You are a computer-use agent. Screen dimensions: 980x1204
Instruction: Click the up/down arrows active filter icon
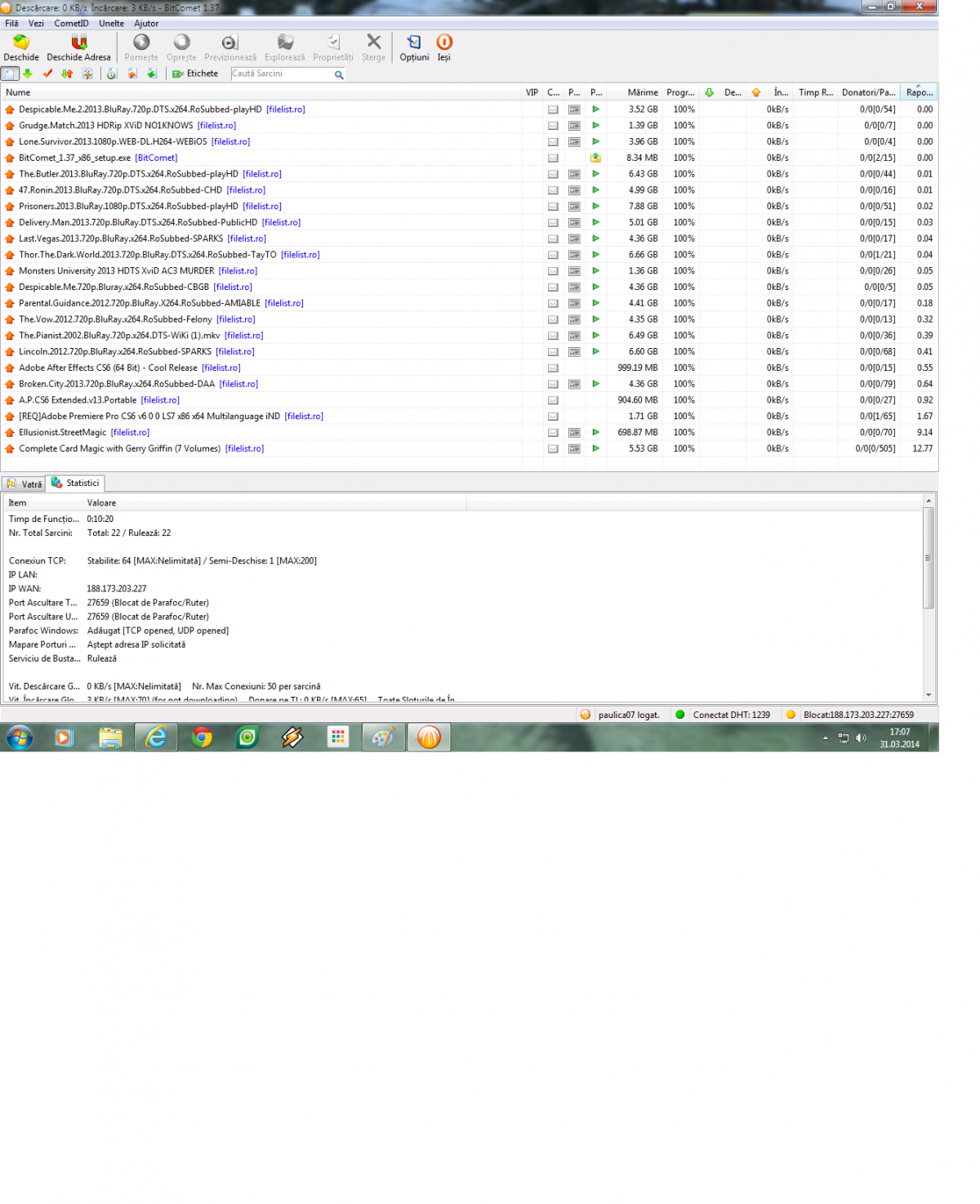[x=67, y=74]
